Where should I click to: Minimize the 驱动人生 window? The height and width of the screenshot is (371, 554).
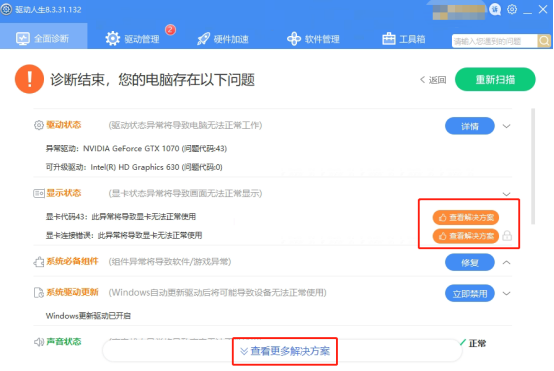[528, 12]
